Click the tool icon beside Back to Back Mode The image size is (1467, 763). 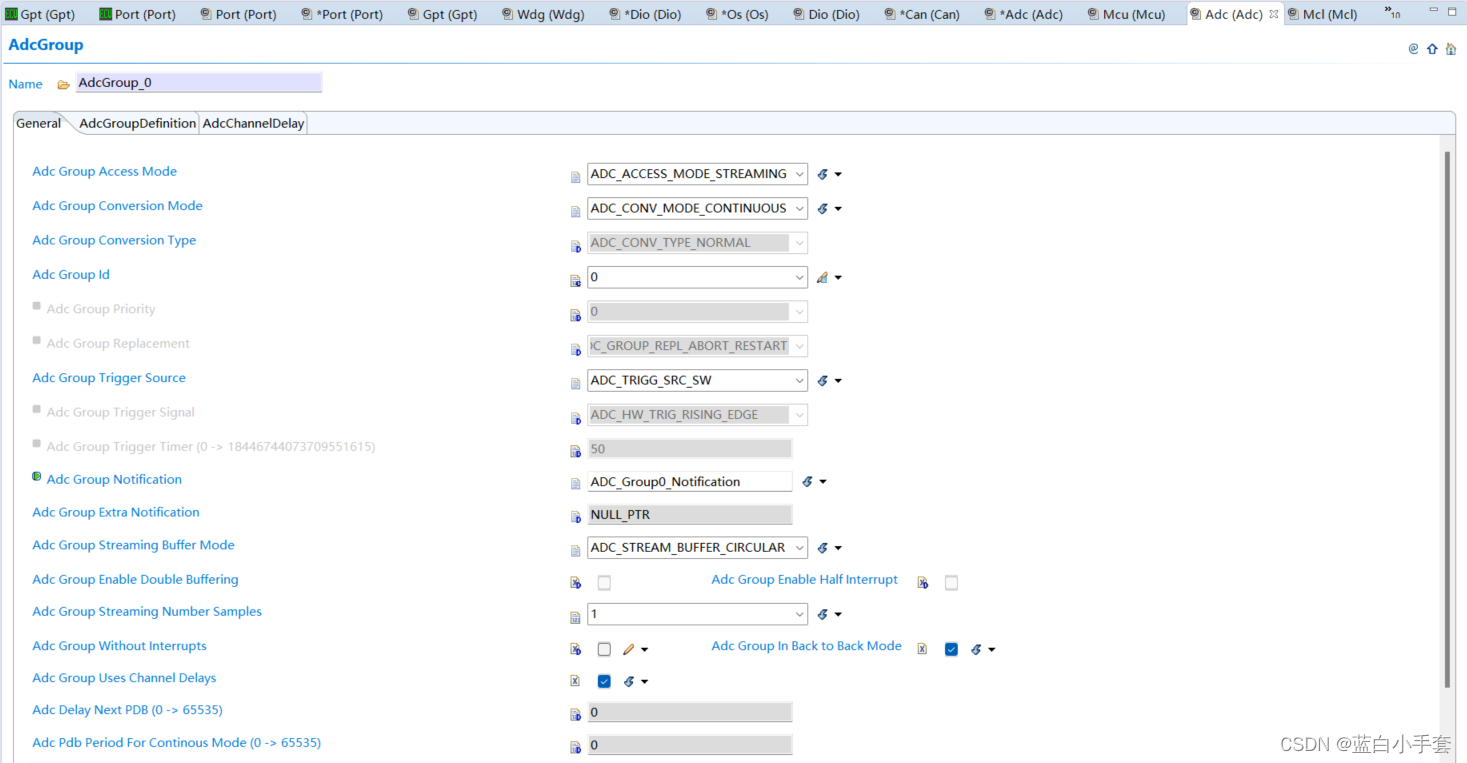(x=976, y=650)
